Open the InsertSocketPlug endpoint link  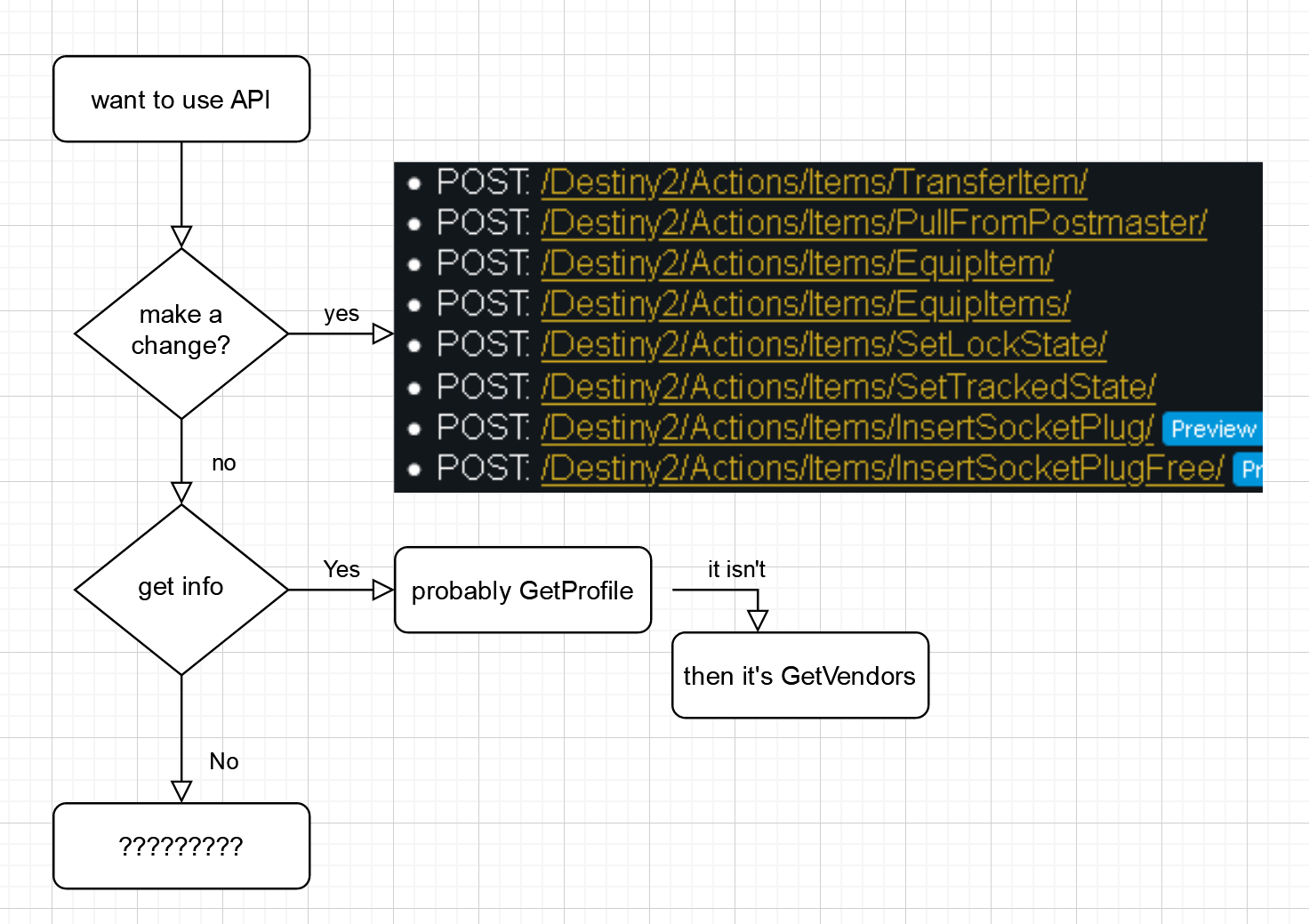click(x=844, y=427)
